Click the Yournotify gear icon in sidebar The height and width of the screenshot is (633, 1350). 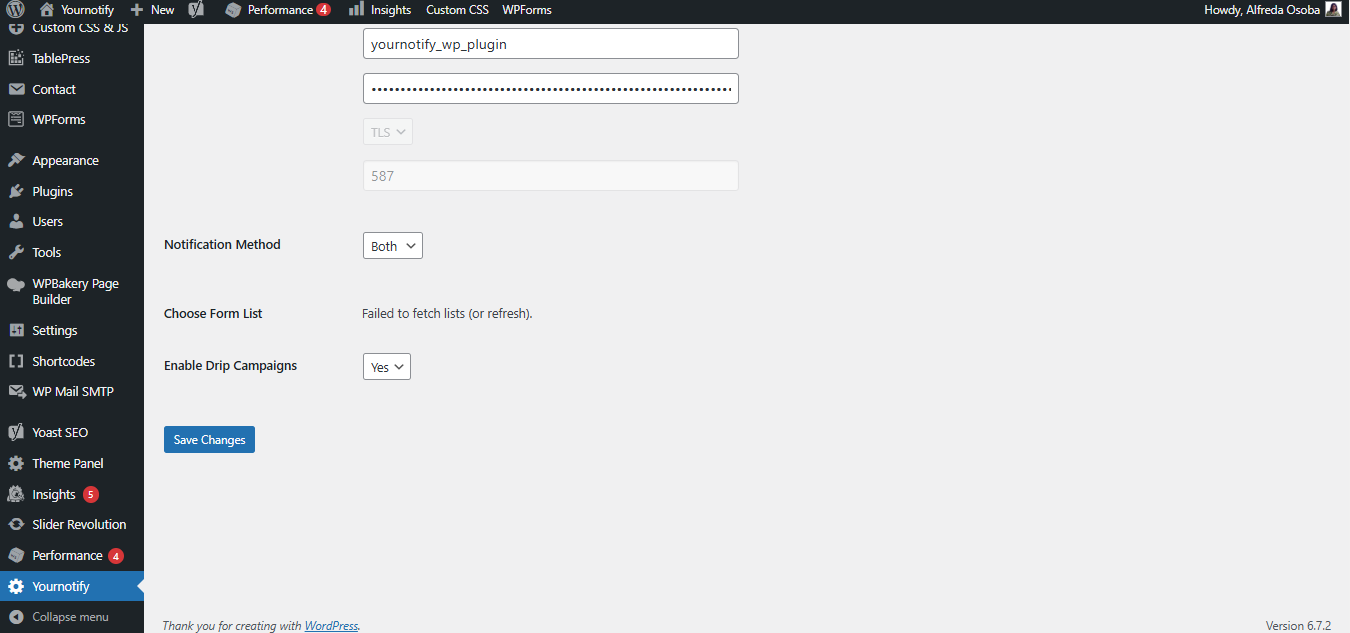pyautogui.click(x=16, y=586)
